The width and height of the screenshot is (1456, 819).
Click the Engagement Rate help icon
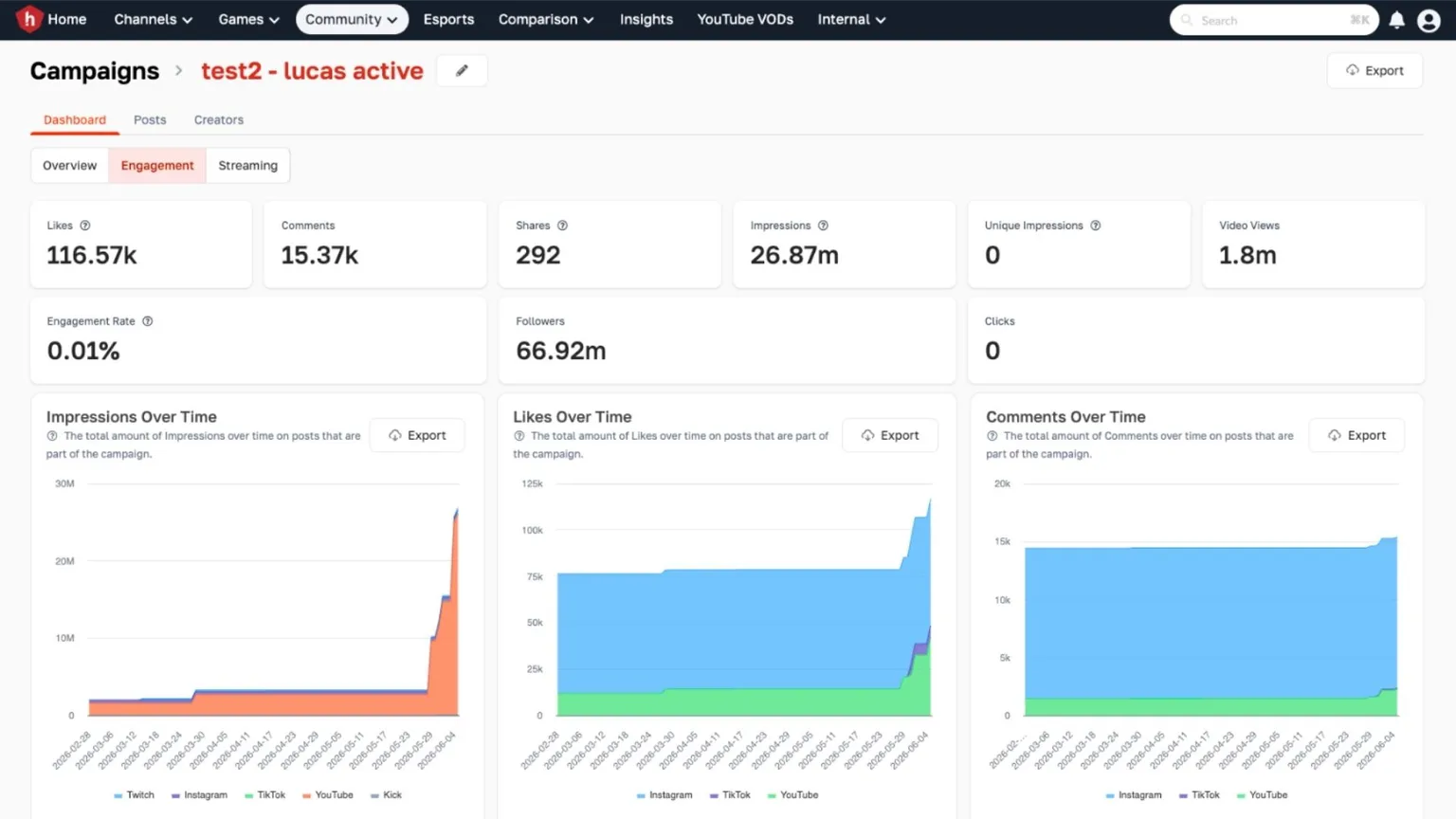[x=147, y=321]
